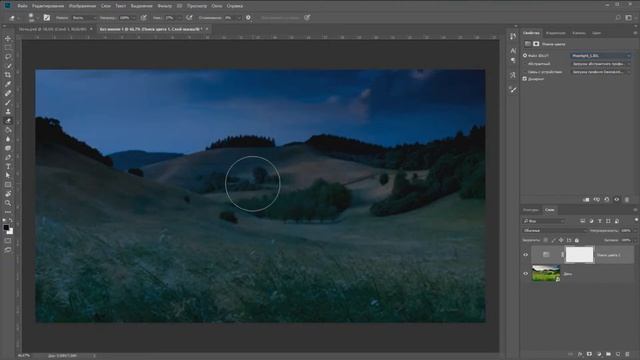Toggle airbrush mode in options bar
The image size is (640, 360).
click(x=189, y=18)
